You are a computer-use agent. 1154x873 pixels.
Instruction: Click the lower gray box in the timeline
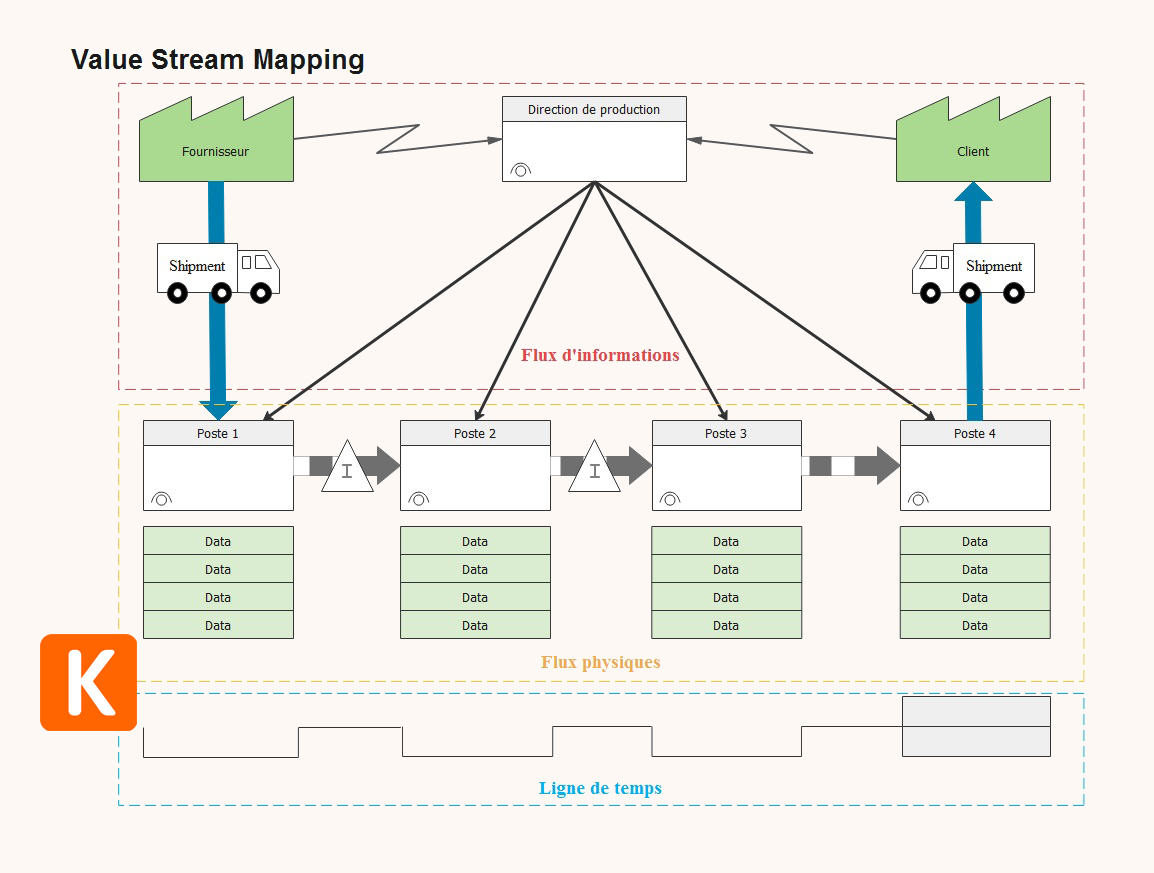click(977, 741)
